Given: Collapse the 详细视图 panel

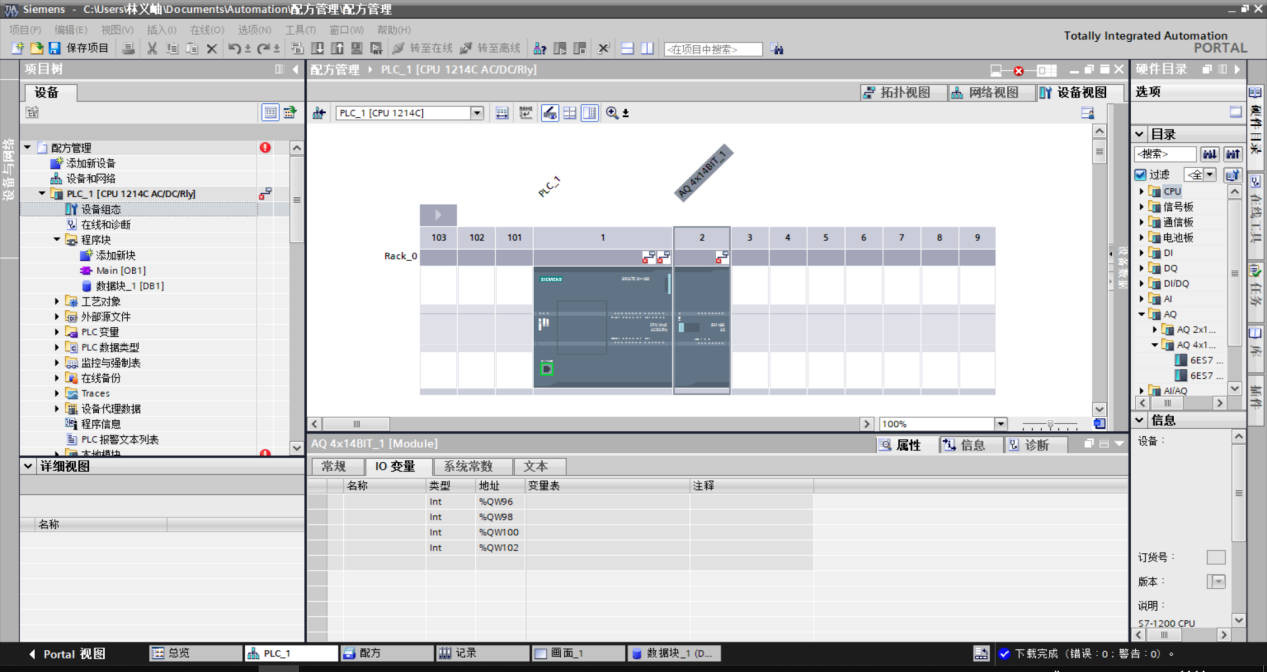Looking at the screenshot, I should pos(28,466).
